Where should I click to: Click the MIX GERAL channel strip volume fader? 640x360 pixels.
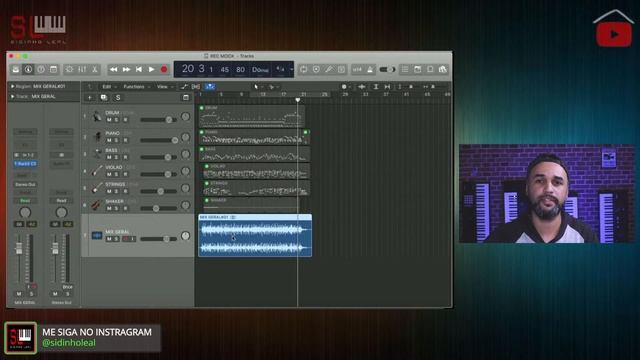[x=19, y=249]
